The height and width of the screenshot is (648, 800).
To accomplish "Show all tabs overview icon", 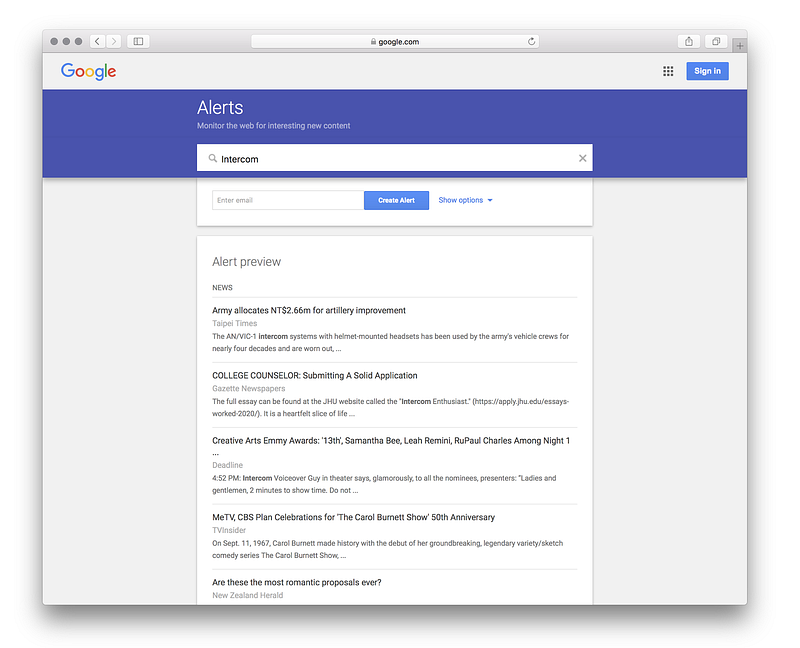I will point(716,41).
